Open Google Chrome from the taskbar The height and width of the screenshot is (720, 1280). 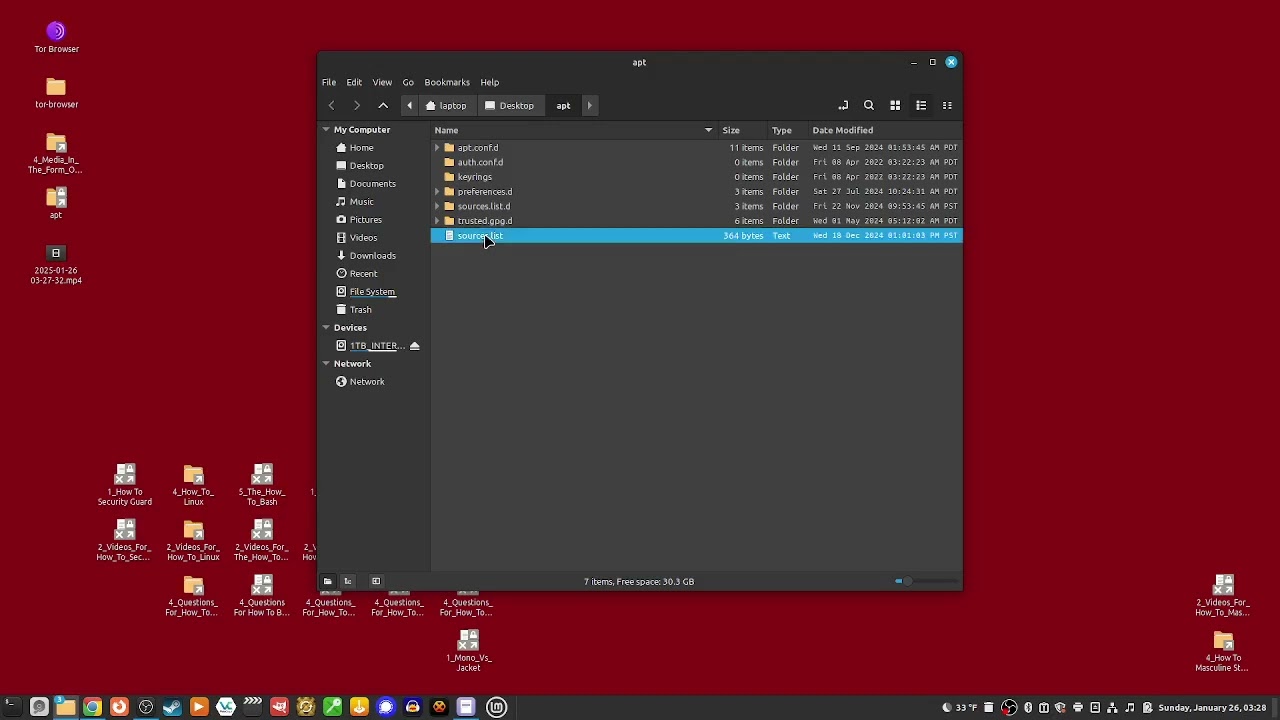[x=92, y=707]
